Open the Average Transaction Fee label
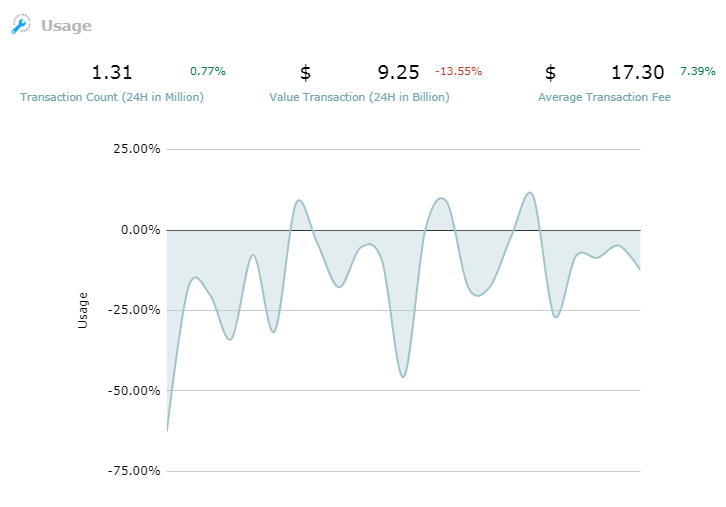Screen dimensions: 726x507 click(x=604, y=97)
